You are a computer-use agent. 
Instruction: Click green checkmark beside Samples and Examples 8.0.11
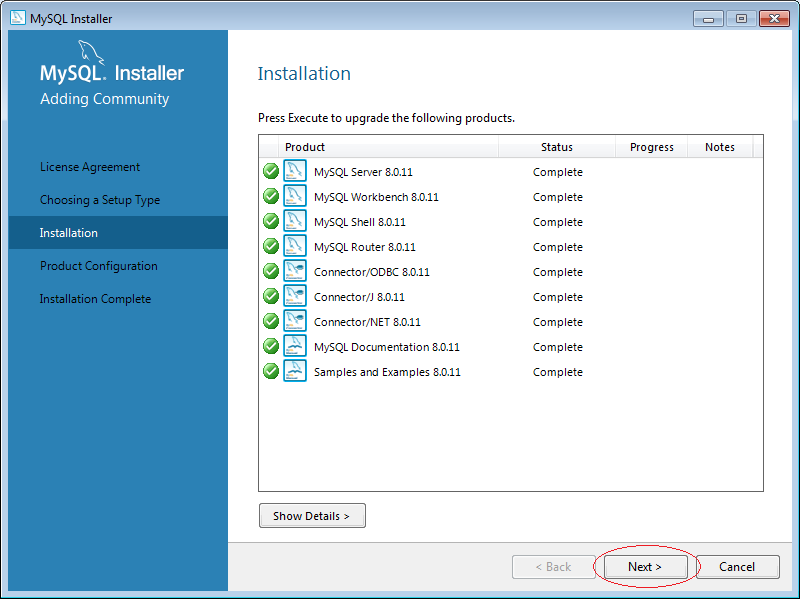point(271,371)
